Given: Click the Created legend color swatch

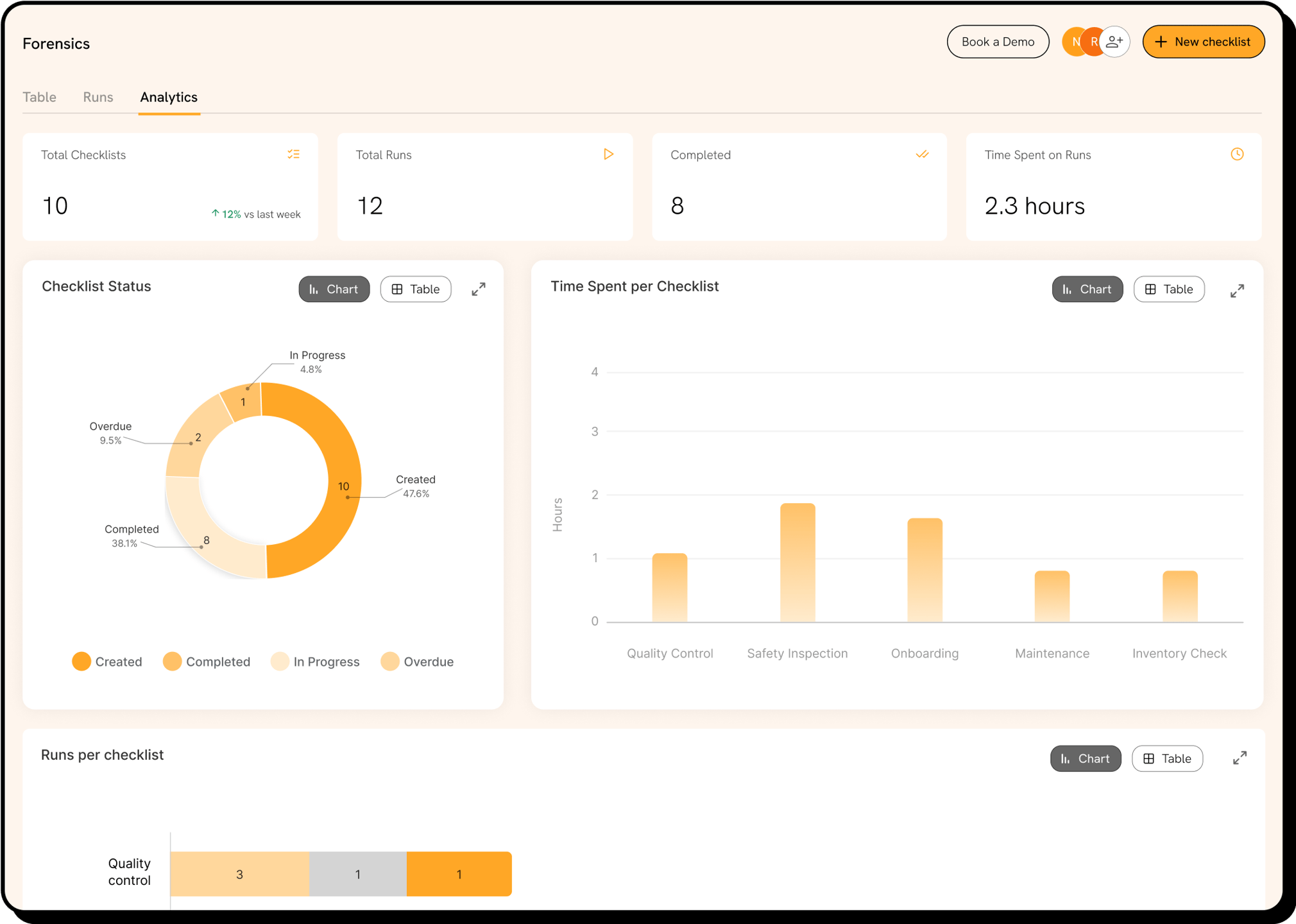Looking at the screenshot, I should [x=81, y=662].
